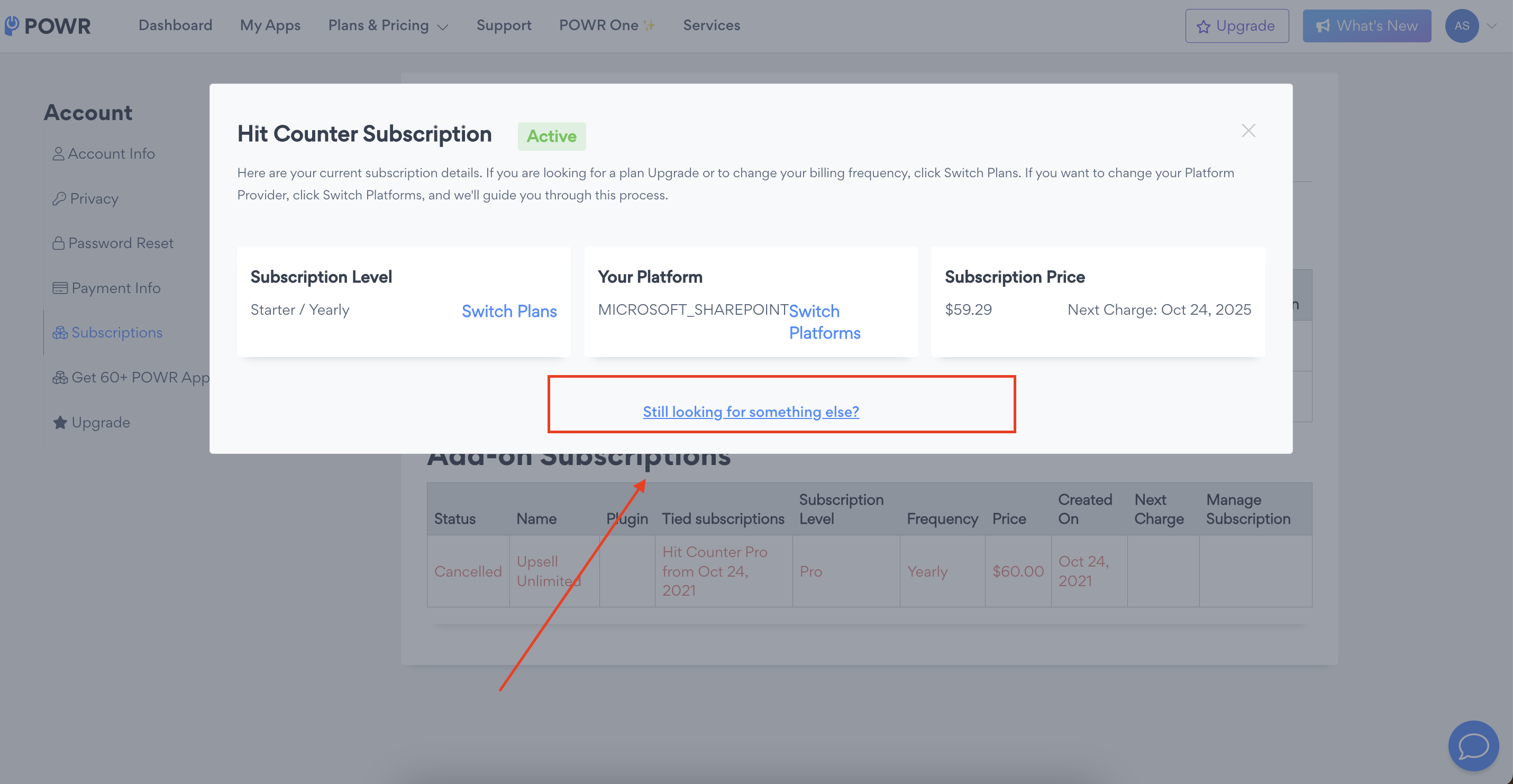Click the AS user avatar

1462,26
